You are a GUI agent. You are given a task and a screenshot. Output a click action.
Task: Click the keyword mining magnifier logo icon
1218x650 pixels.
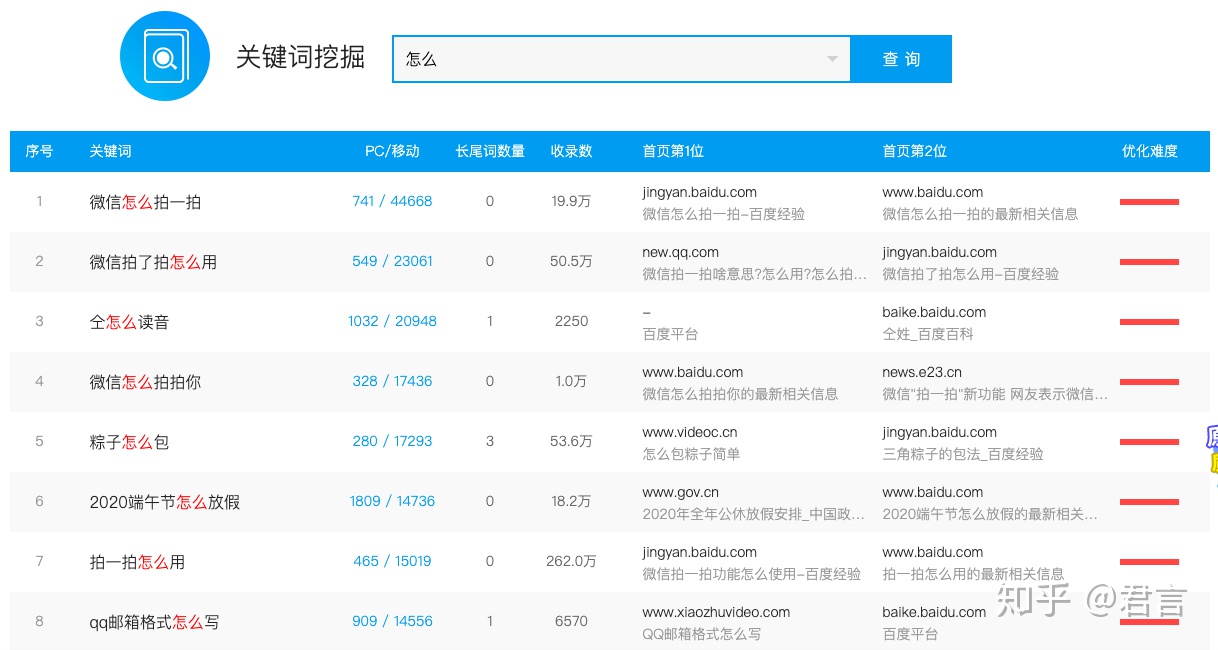tap(165, 56)
